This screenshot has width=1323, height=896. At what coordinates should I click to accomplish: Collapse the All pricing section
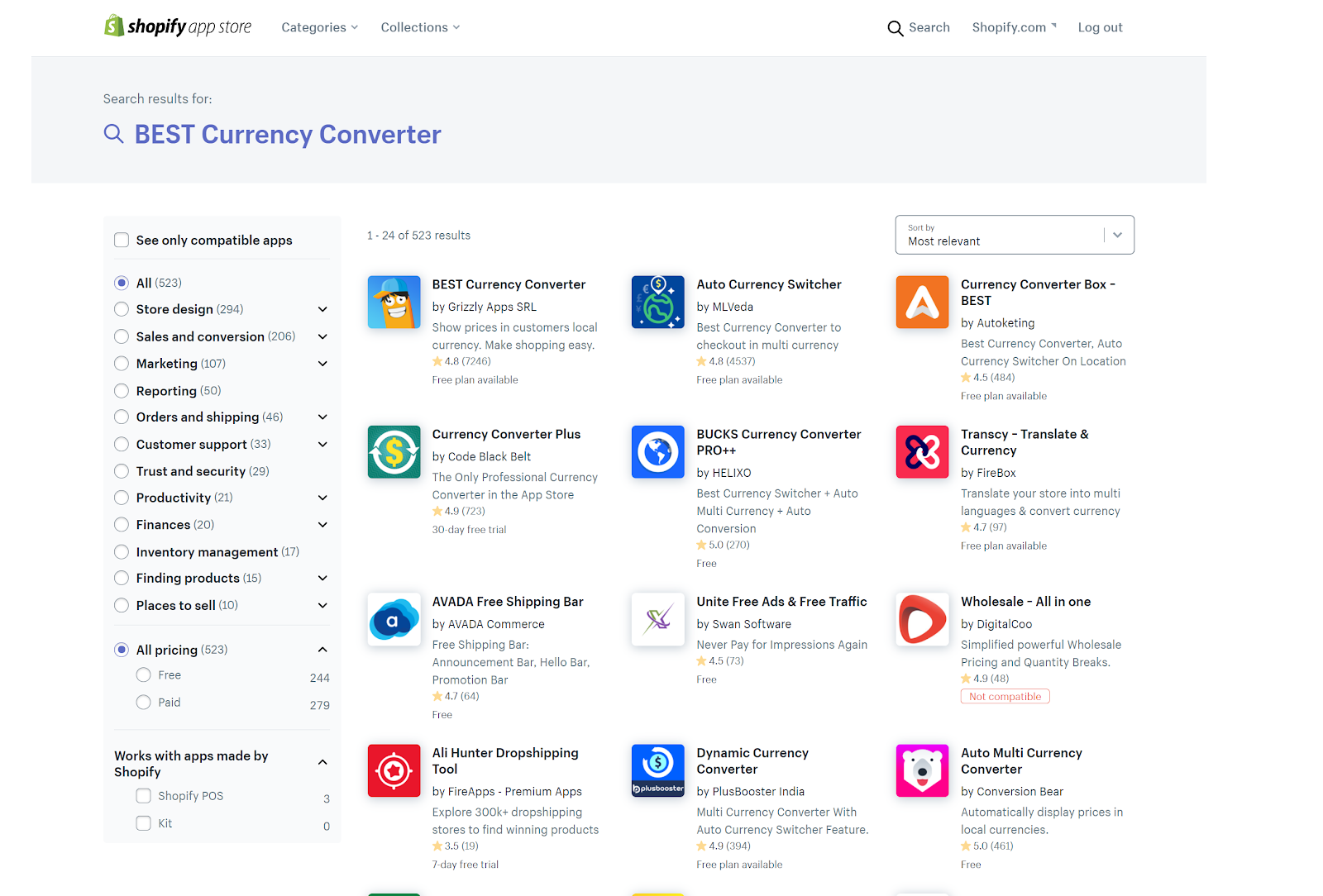322,650
